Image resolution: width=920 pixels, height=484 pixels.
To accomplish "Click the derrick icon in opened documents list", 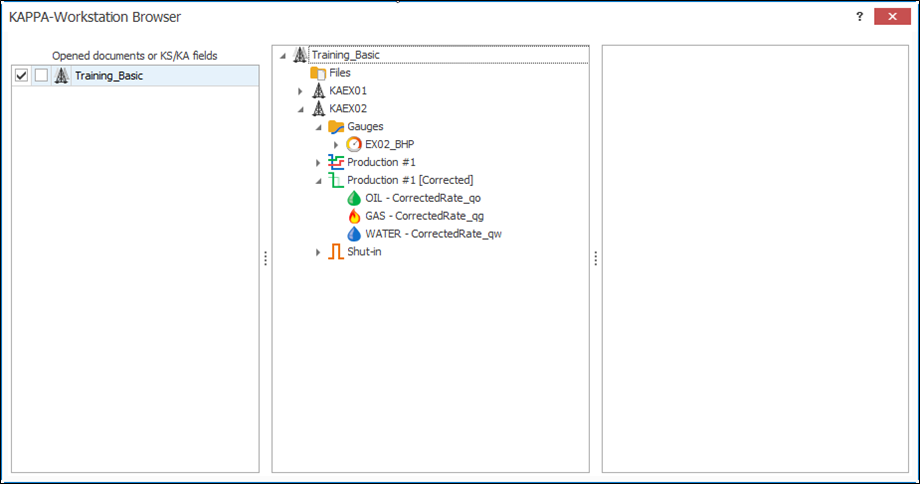I will (x=62, y=76).
